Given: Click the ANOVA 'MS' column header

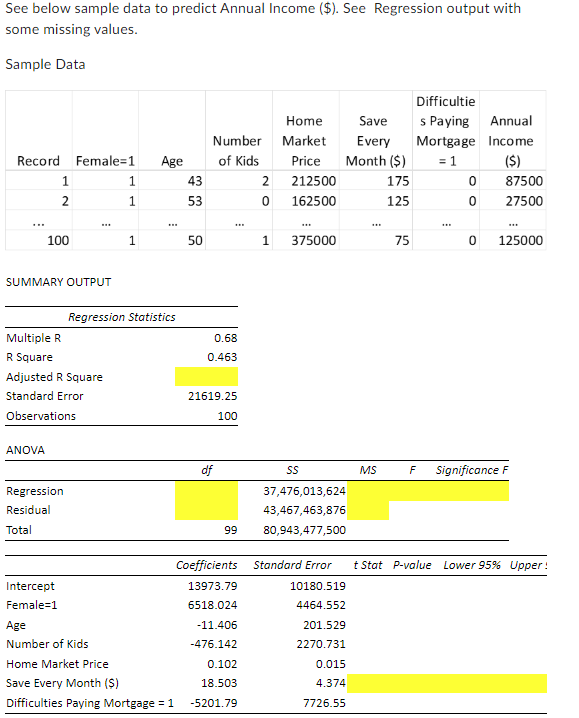Looking at the screenshot, I should 368,470.
